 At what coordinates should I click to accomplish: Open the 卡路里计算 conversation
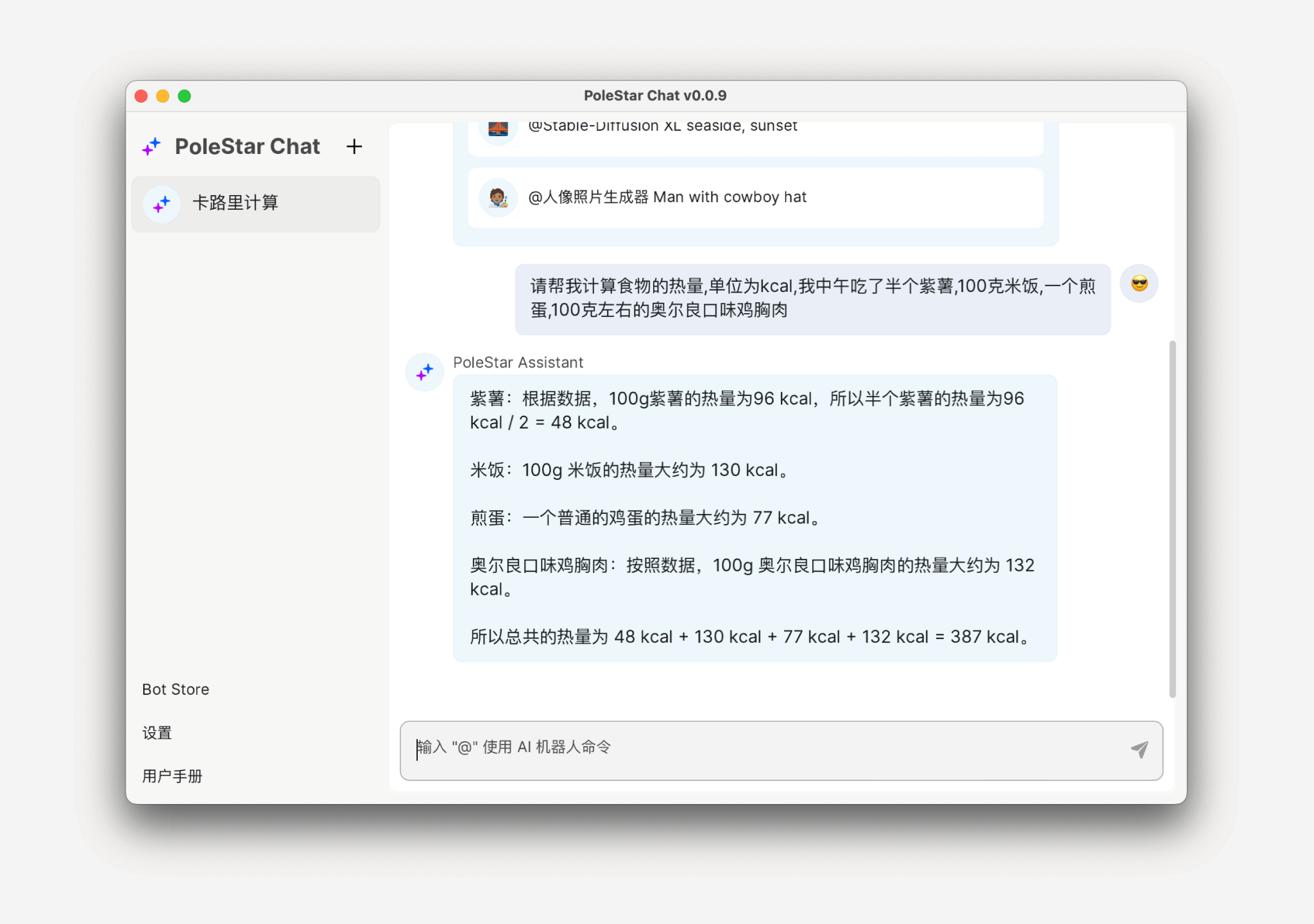tap(255, 204)
